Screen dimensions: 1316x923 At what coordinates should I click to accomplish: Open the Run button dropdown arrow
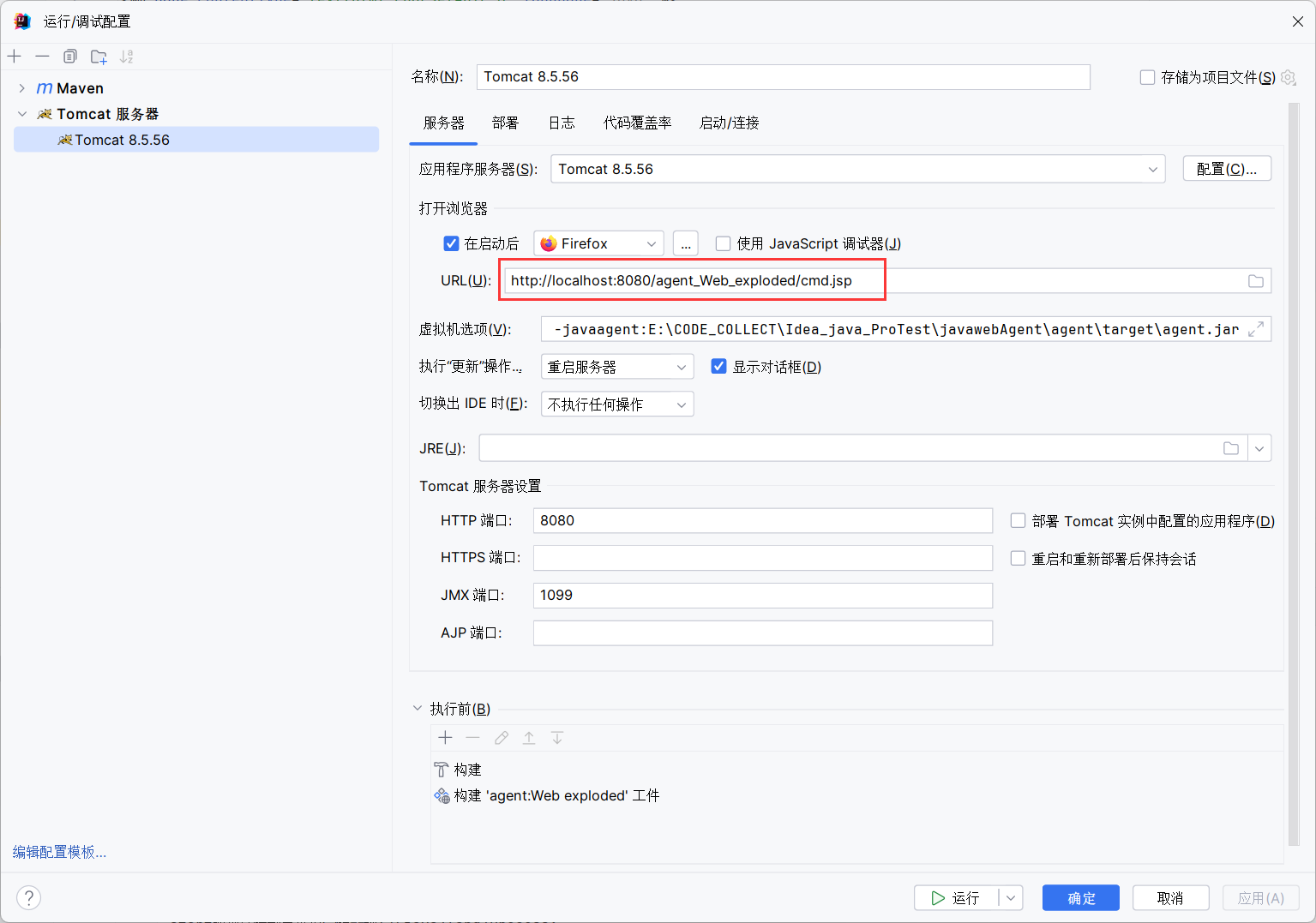pyautogui.click(x=1011, y=897)
